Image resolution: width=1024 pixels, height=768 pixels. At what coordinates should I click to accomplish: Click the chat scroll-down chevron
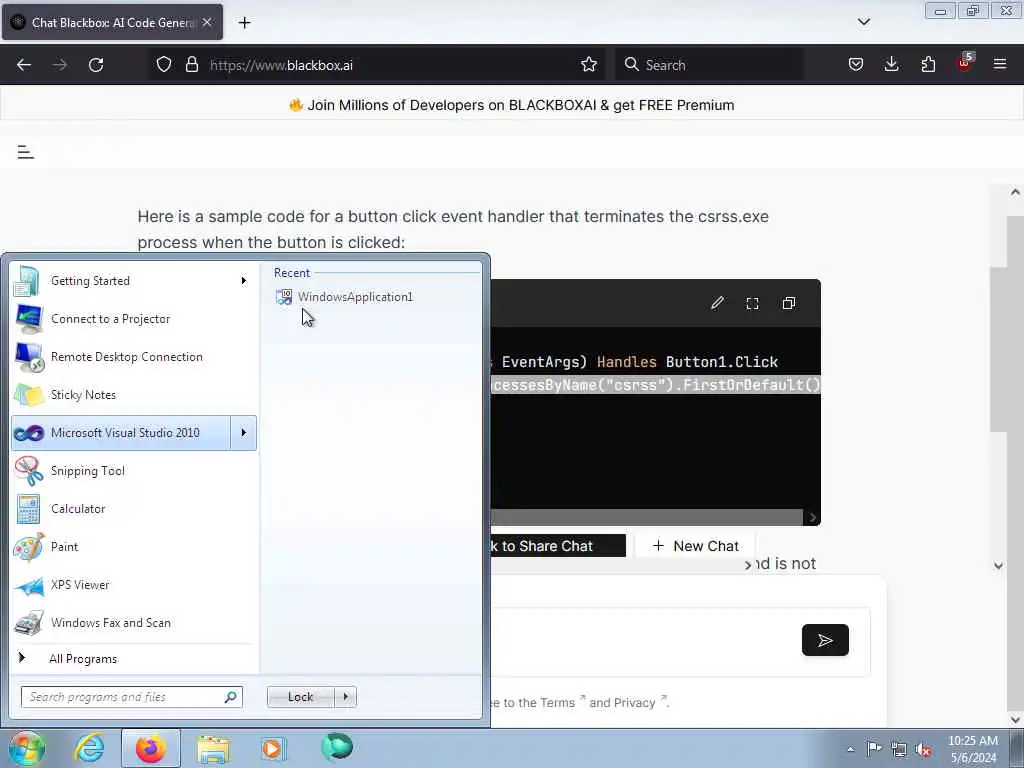[999, 566]
